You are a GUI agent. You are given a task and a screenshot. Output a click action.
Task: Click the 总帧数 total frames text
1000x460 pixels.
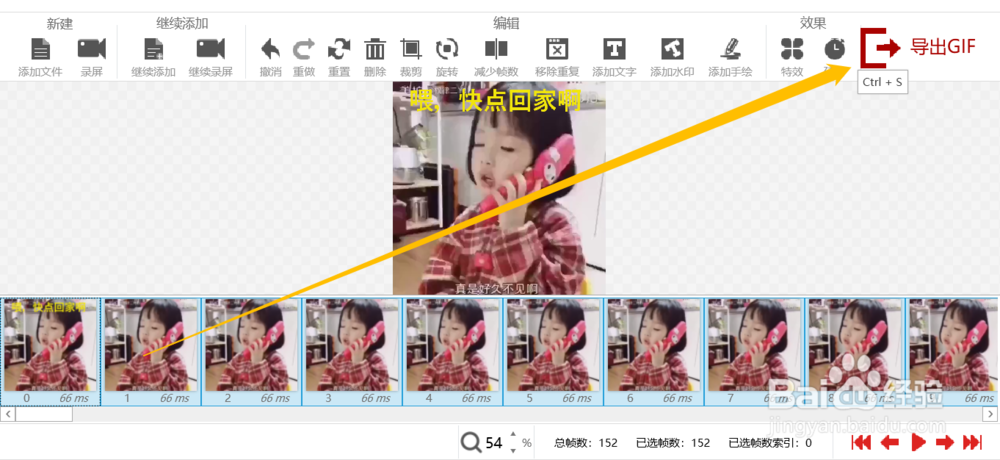[x=585, y=443]
